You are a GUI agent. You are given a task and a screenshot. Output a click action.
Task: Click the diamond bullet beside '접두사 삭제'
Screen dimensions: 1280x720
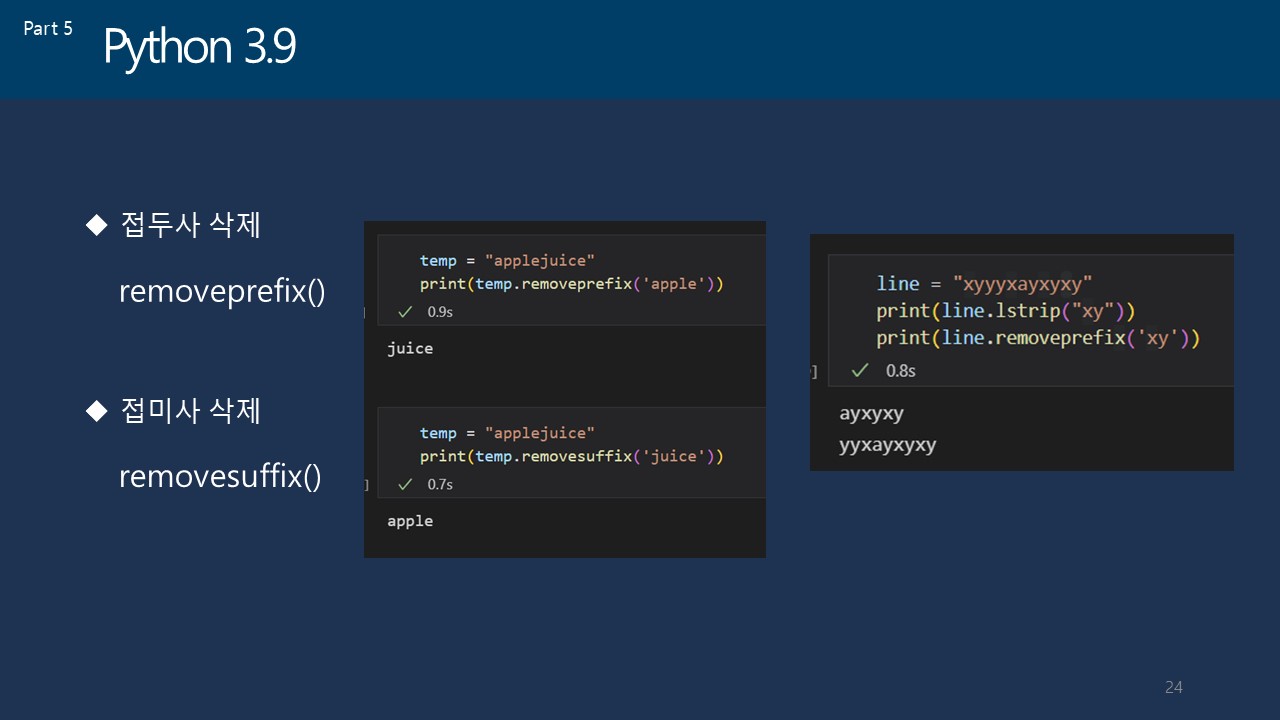(x=96, y=226)
